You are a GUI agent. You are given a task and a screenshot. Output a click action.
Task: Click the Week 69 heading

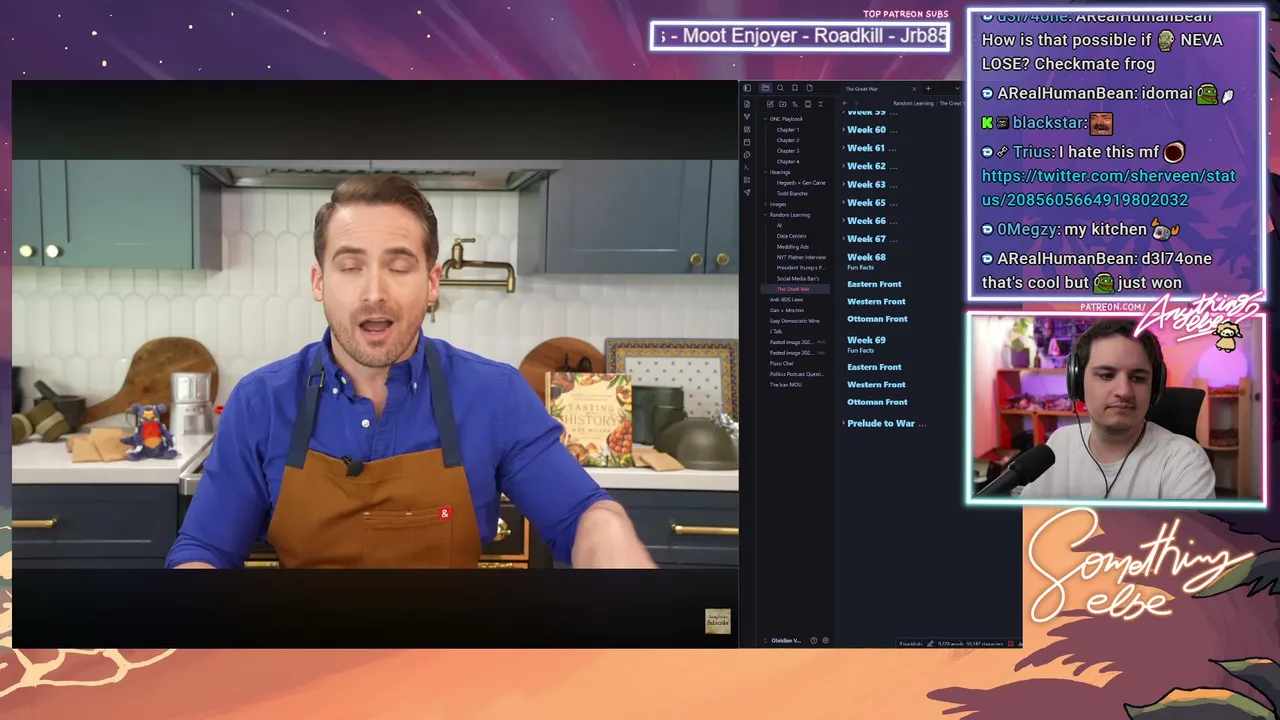[x=866, y=340]
